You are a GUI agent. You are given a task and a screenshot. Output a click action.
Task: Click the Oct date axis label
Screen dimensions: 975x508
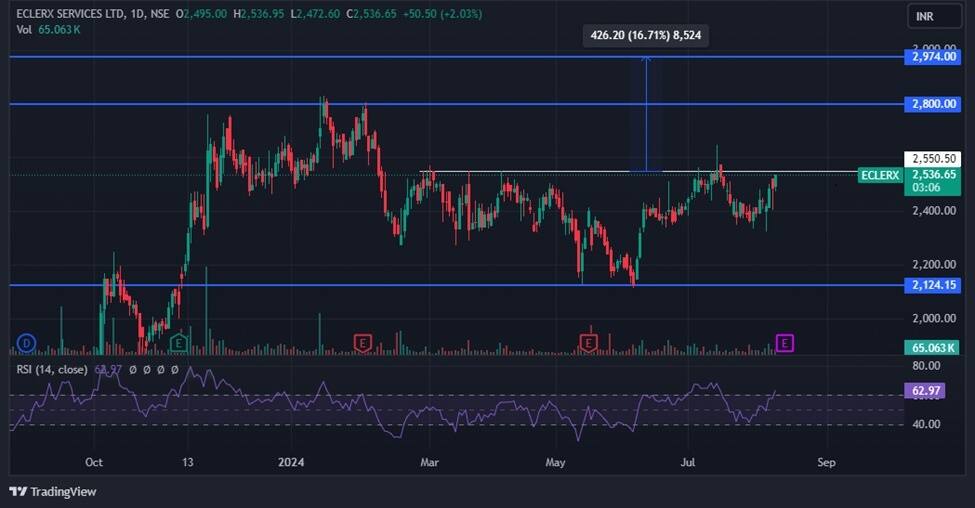(x=94, y=462)
